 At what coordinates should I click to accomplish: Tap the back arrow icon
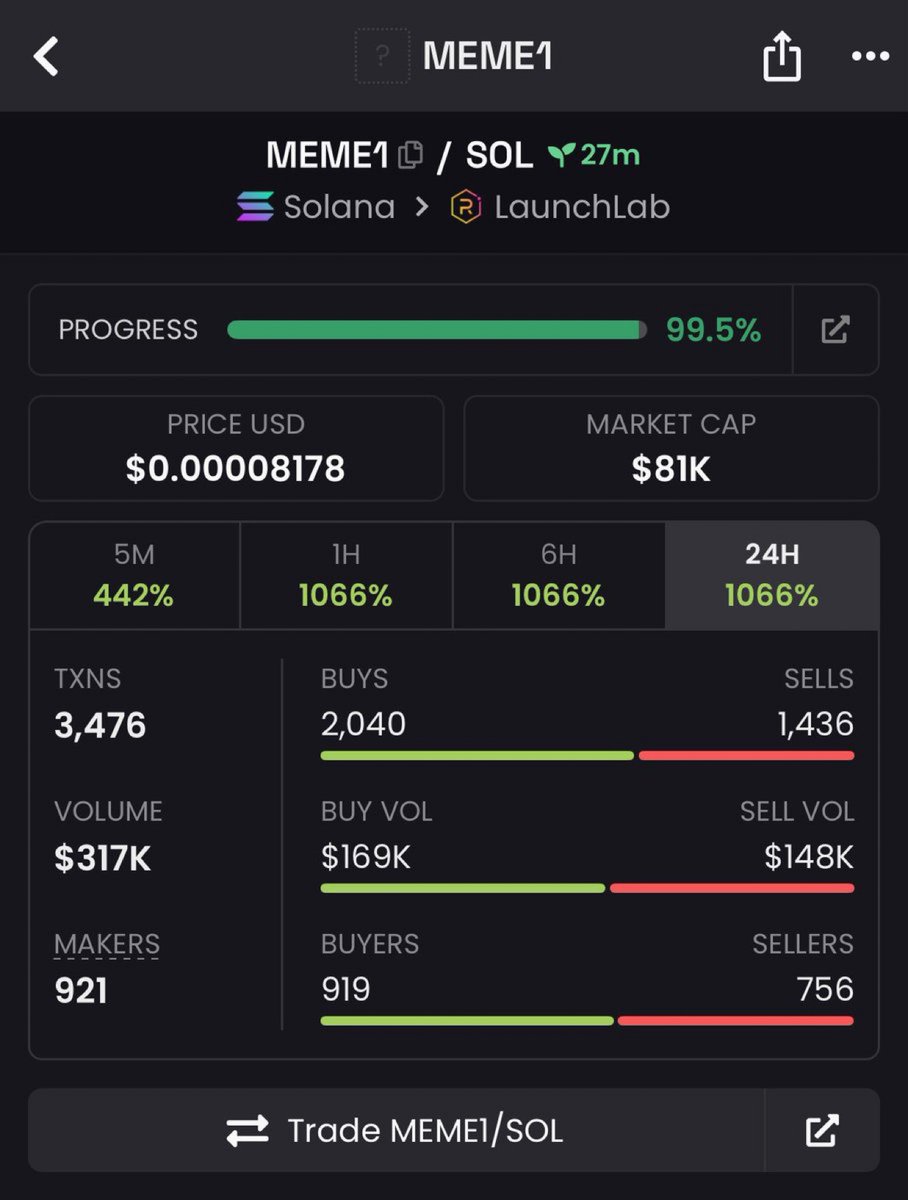click(x=47, y=56)
